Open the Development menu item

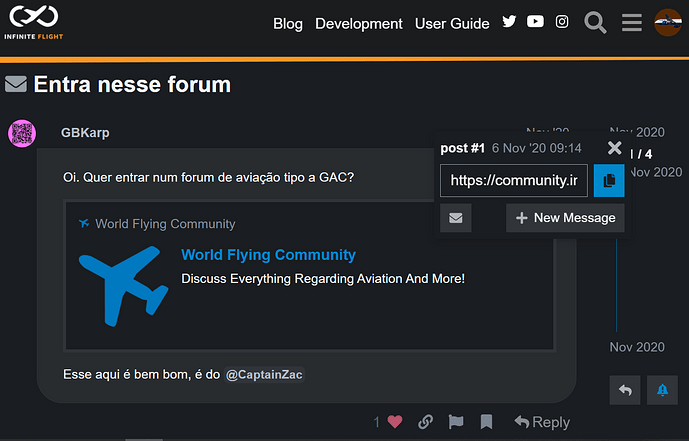pyautogui.click(x=359, y=24)
